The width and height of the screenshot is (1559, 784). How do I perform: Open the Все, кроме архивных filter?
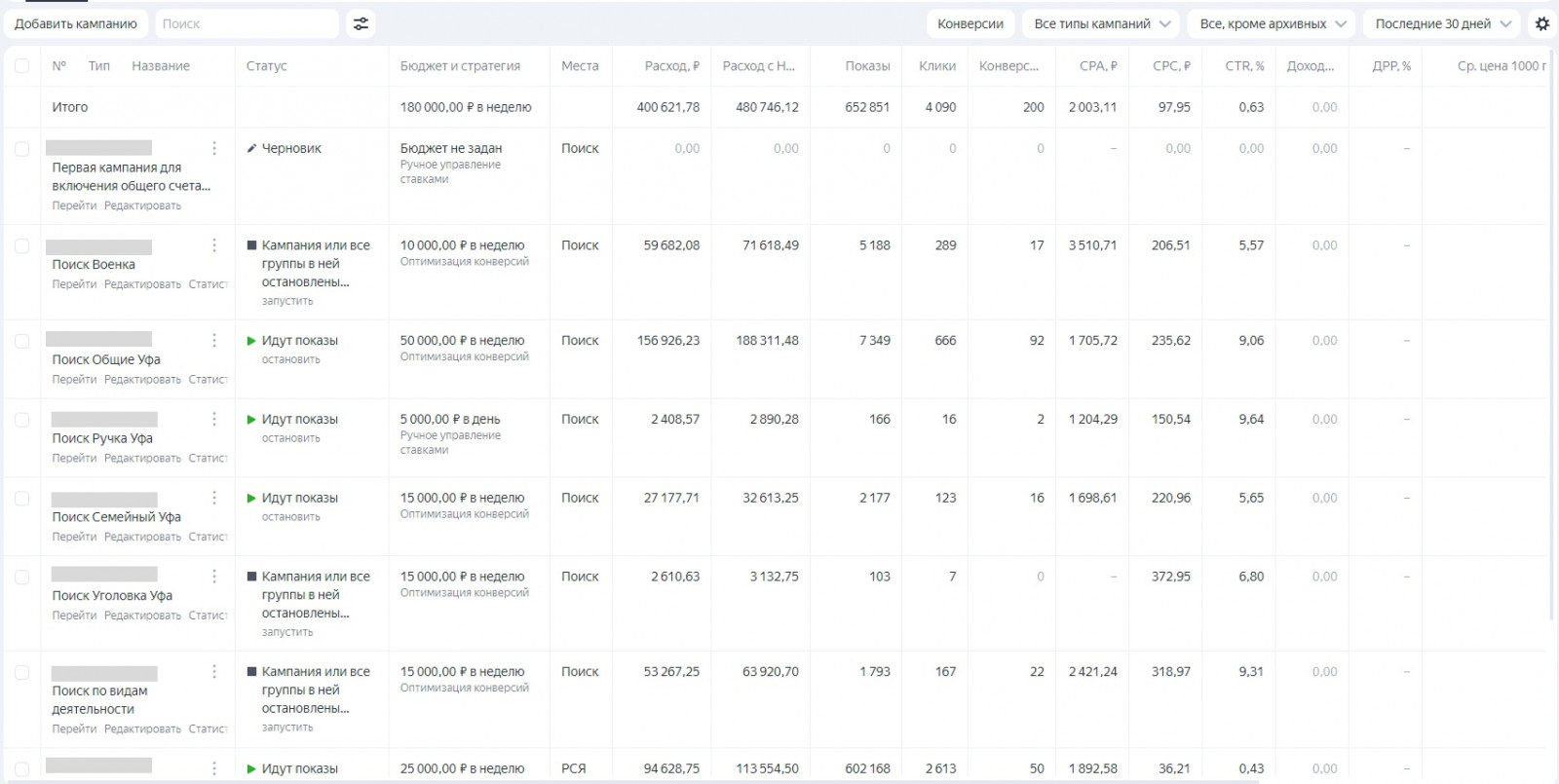click(1273, 23)
